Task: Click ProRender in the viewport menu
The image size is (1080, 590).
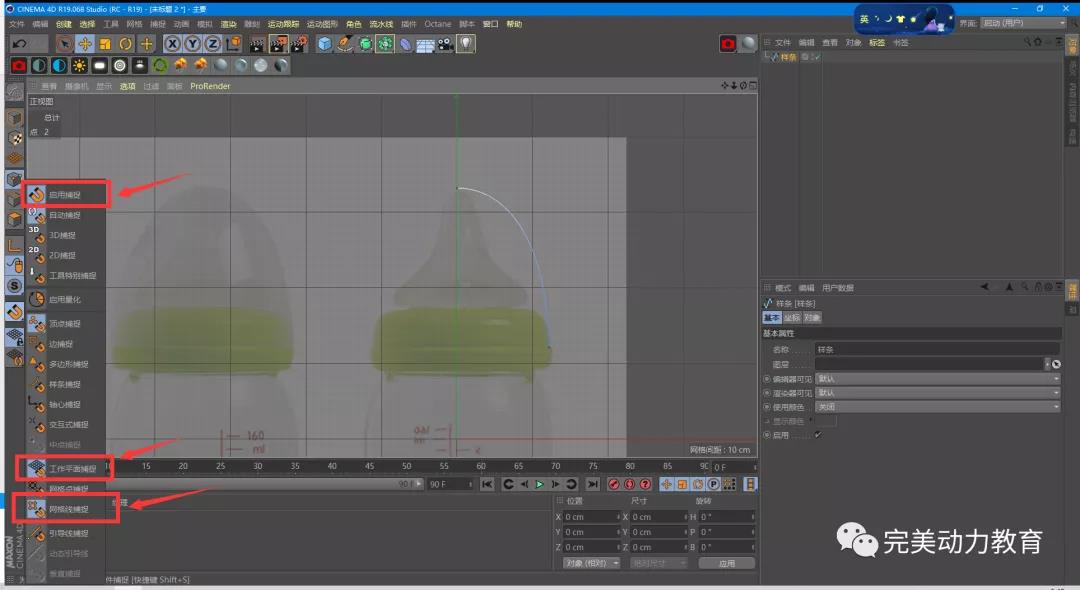Action: coord(210,86)
